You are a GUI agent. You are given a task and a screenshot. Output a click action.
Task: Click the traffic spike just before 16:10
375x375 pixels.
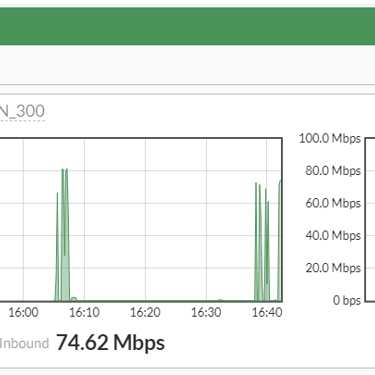click(x=64, y=235)
